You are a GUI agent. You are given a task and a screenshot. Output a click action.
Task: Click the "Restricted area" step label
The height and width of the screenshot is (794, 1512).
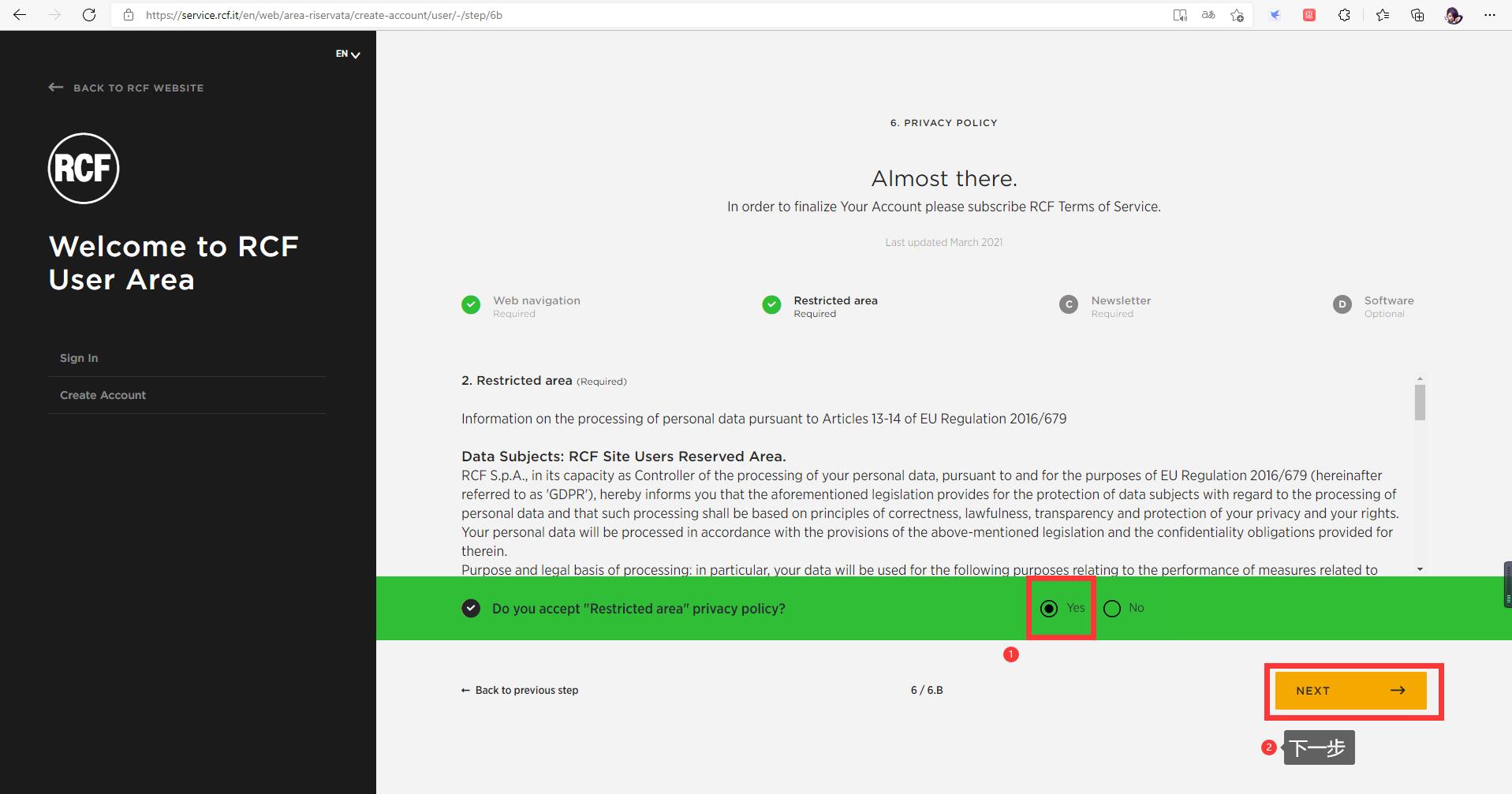pyautogui.click(x=835, y=300)
